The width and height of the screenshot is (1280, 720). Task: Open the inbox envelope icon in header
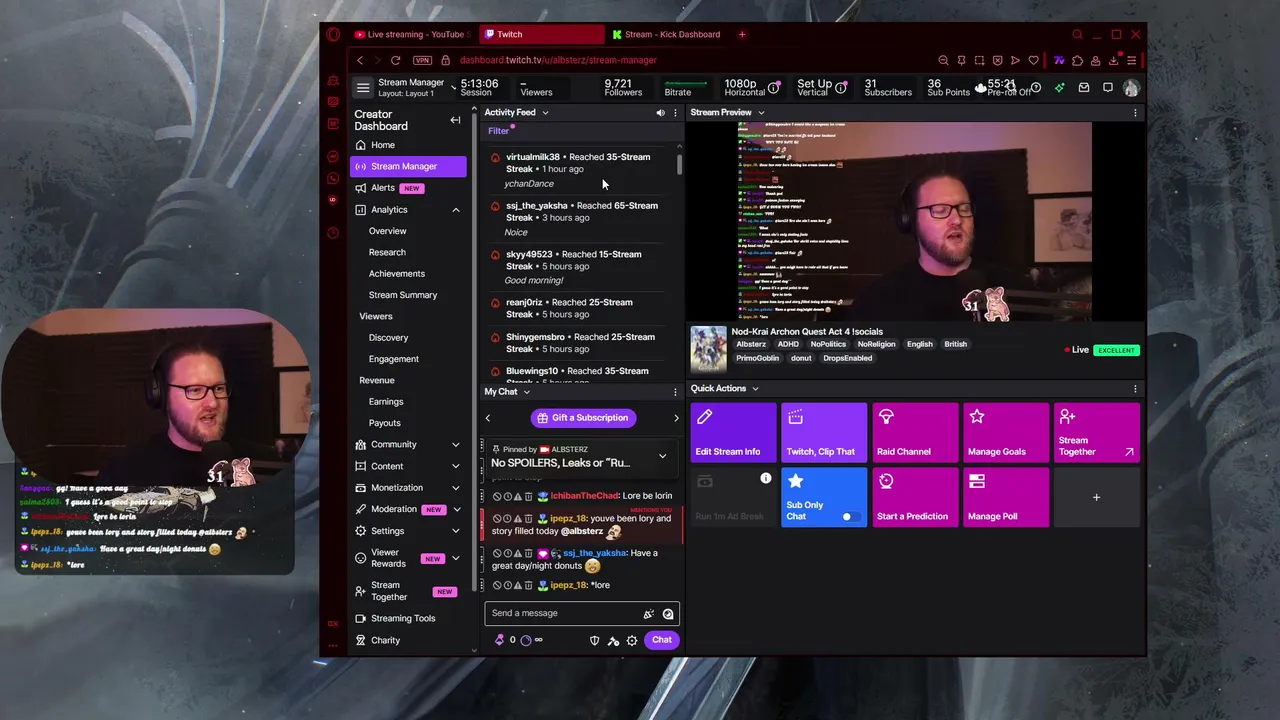(1083, 88)
